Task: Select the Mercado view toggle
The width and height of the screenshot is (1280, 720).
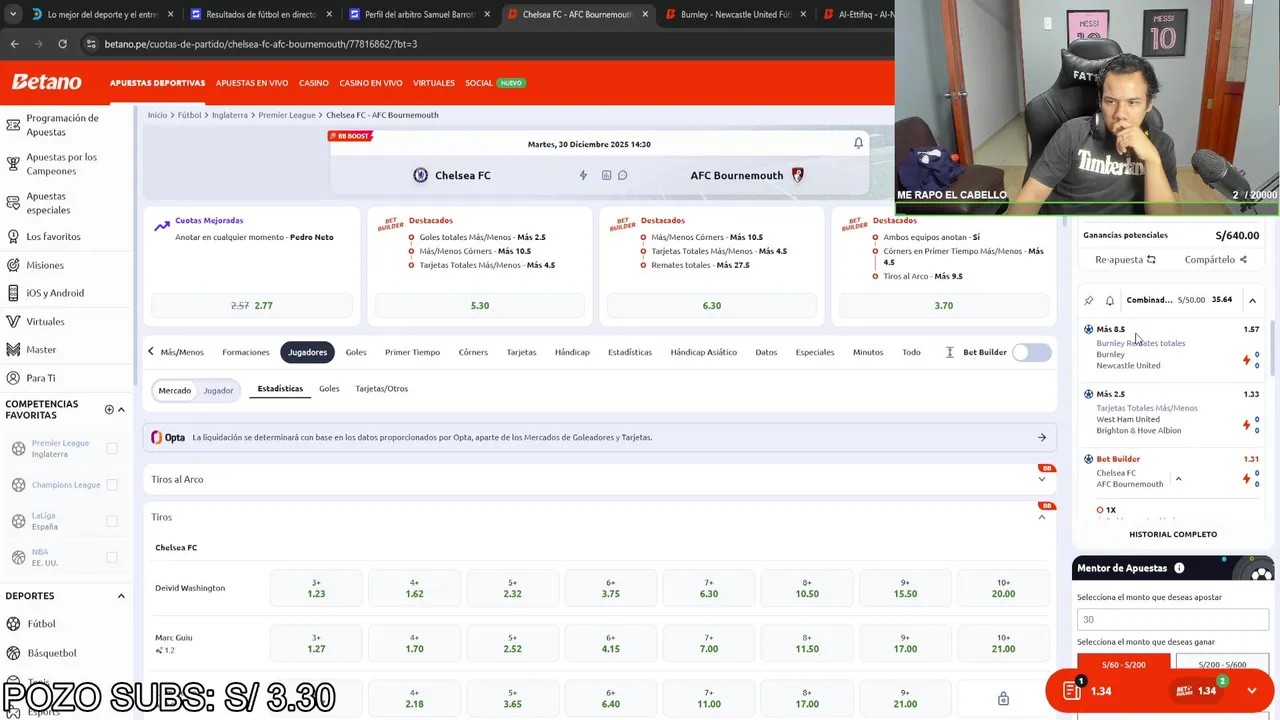Action: [x=174, y=390]
